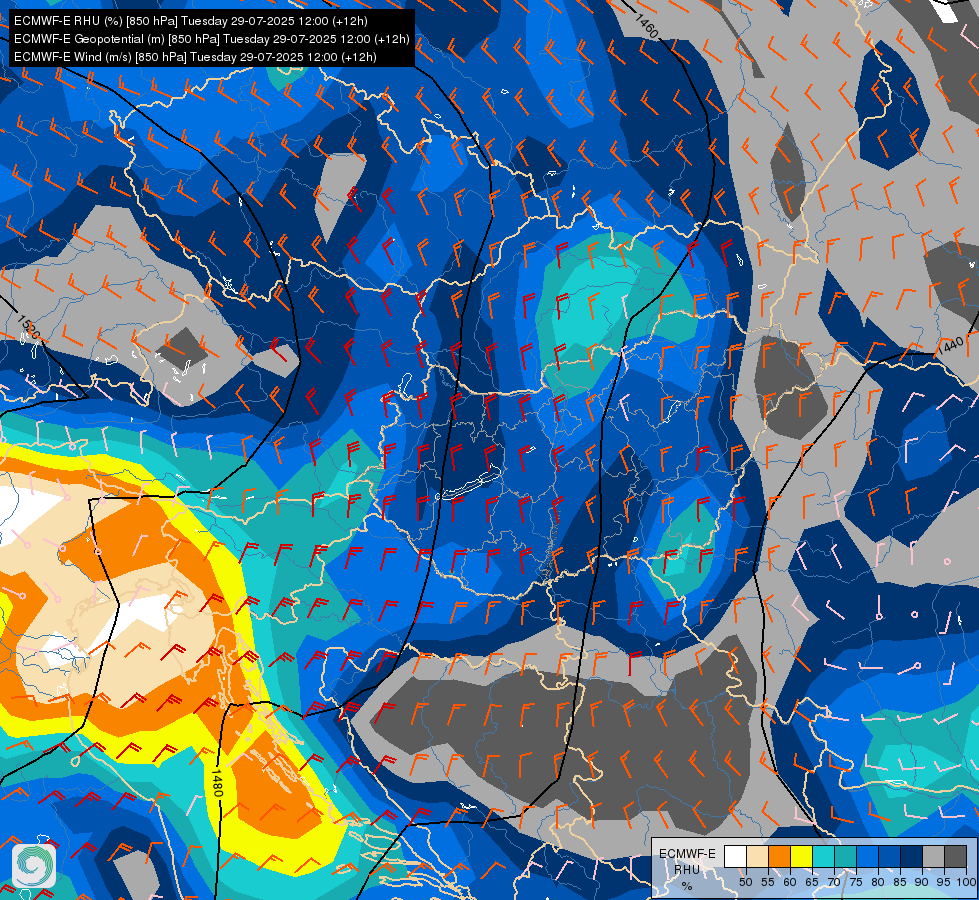Click the 65 legend tick value
The image size is (979, 900).
(812, 882)
